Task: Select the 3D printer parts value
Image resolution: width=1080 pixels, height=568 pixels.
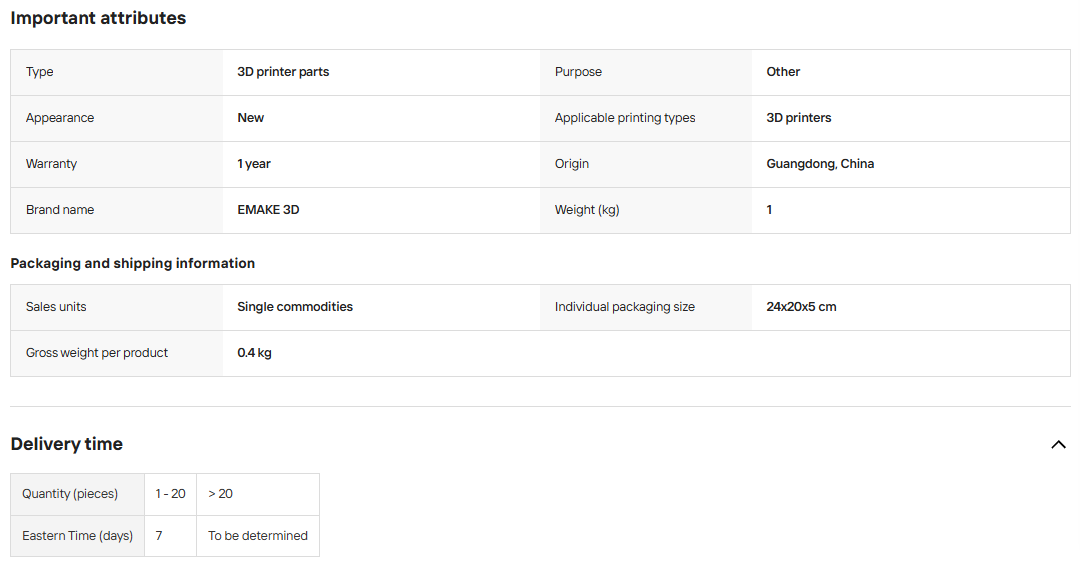Action: (x=283, y=72)
